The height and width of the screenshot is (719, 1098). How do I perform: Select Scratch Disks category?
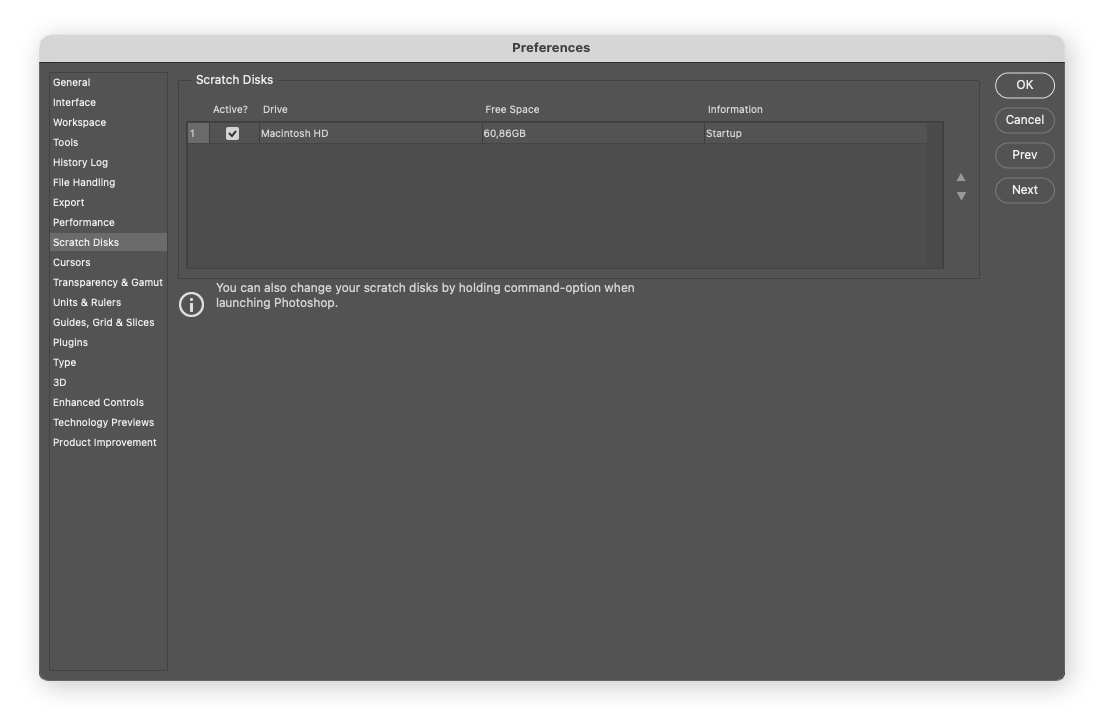click(109, 242)
